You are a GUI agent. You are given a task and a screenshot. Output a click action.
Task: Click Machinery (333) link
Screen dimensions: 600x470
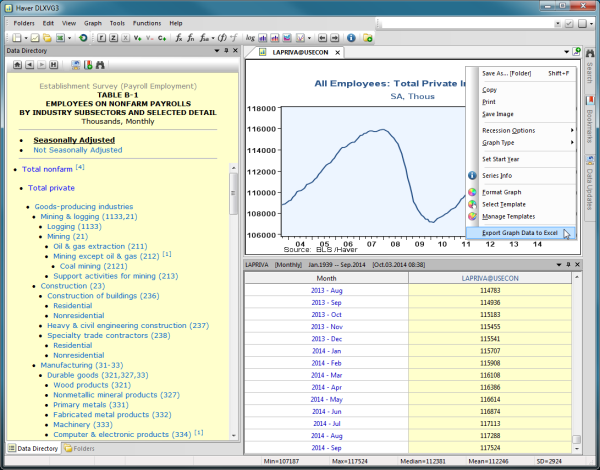pos(83,425)
